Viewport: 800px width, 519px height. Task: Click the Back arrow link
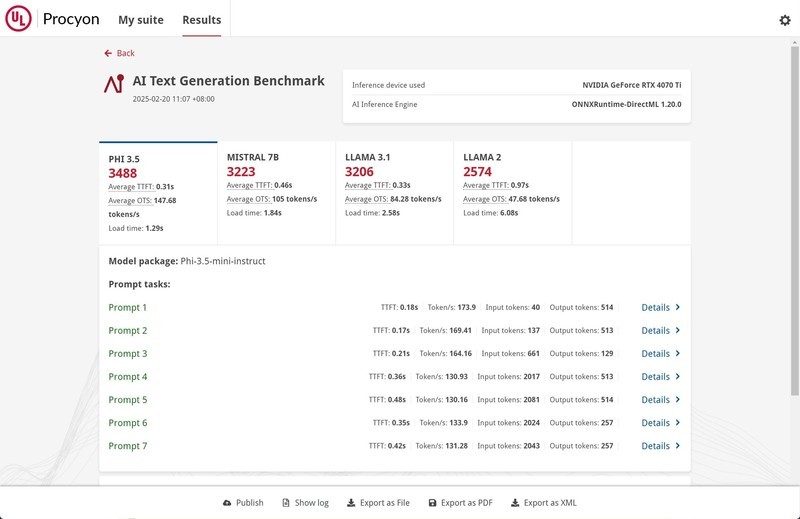coord(119,53)
